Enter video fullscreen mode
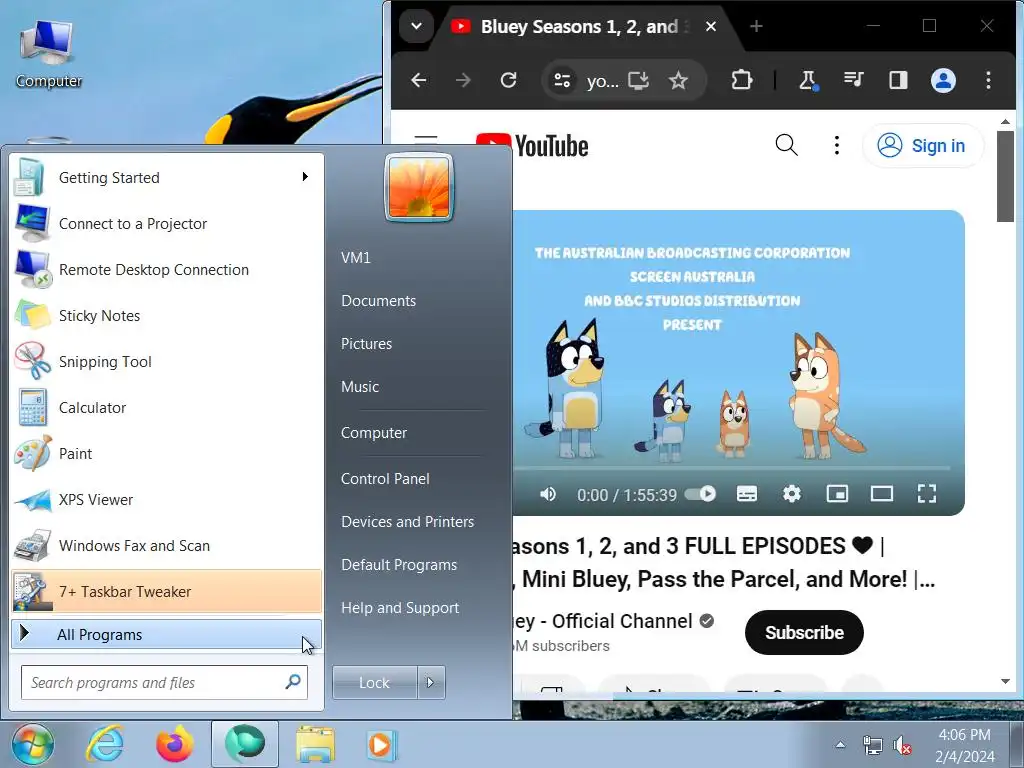The width and height of the screenshot is (1024, 768). click(927, 494)
